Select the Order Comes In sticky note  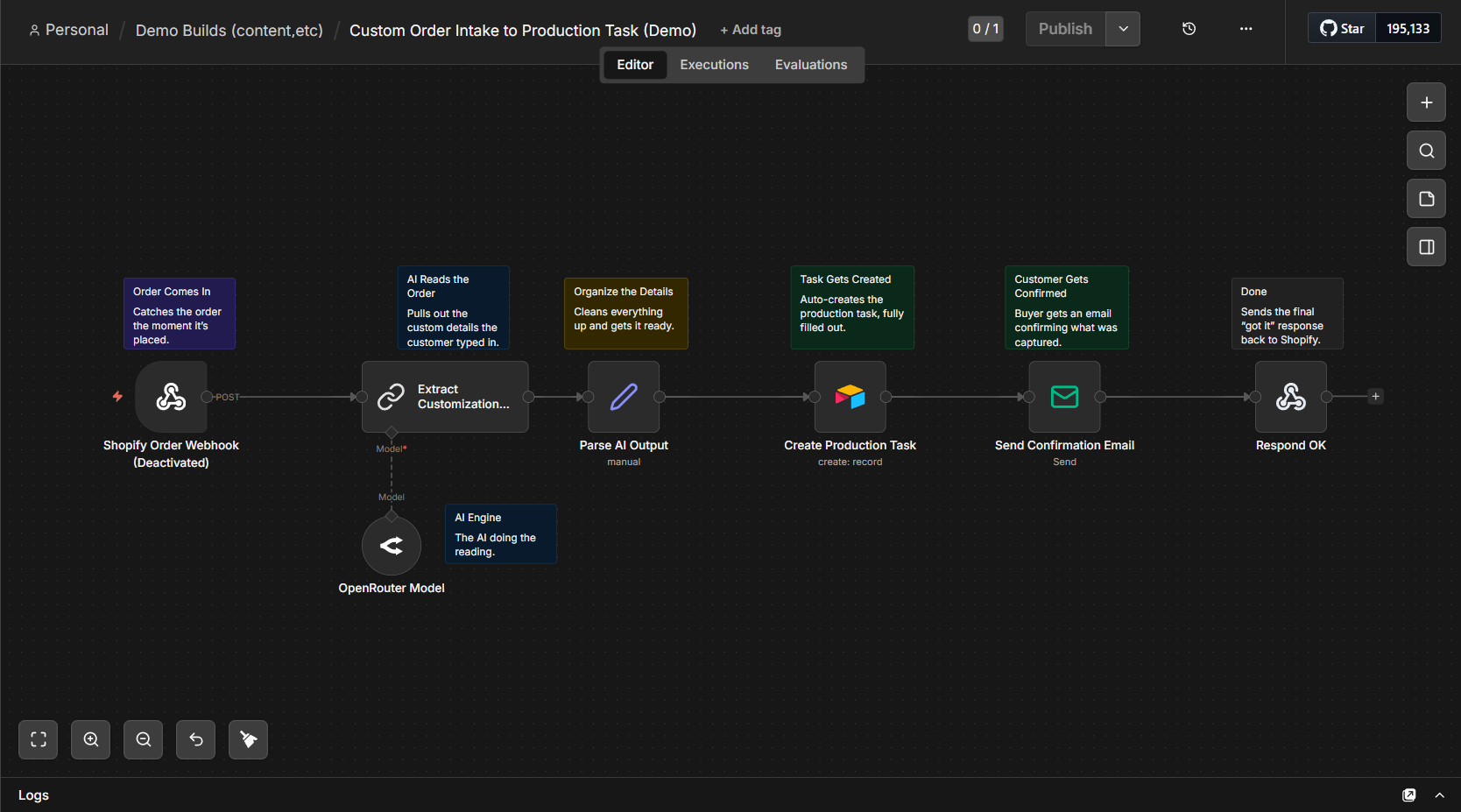pyautogui.click(x=180, y=314)
